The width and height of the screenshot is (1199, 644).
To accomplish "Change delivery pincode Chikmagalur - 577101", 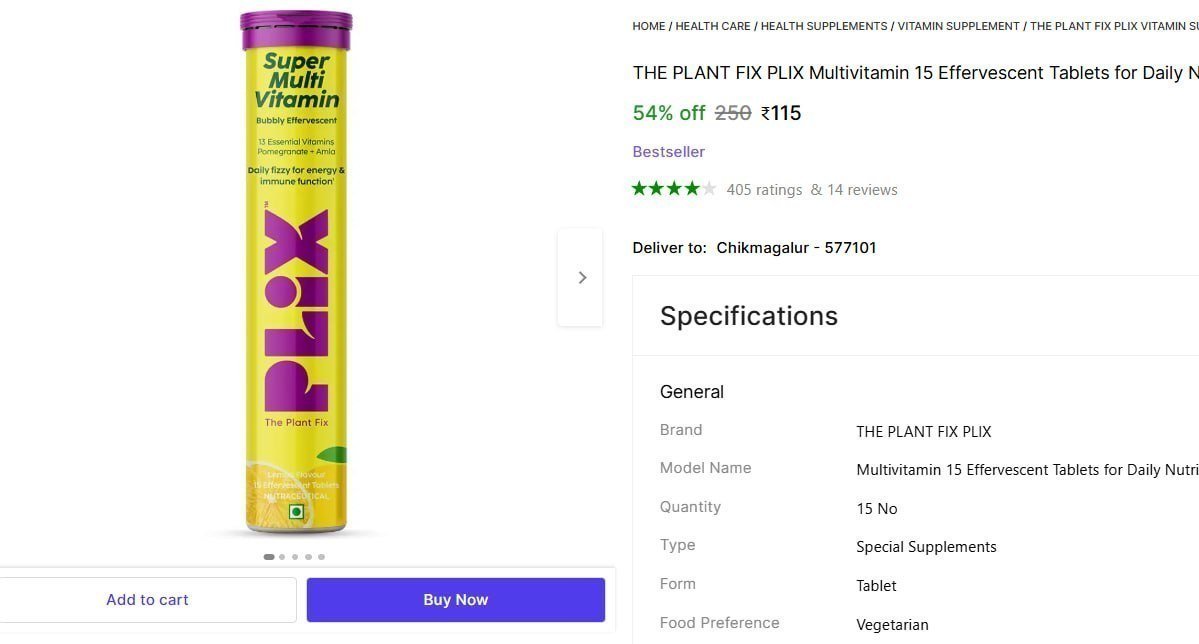I will (795, 247).
